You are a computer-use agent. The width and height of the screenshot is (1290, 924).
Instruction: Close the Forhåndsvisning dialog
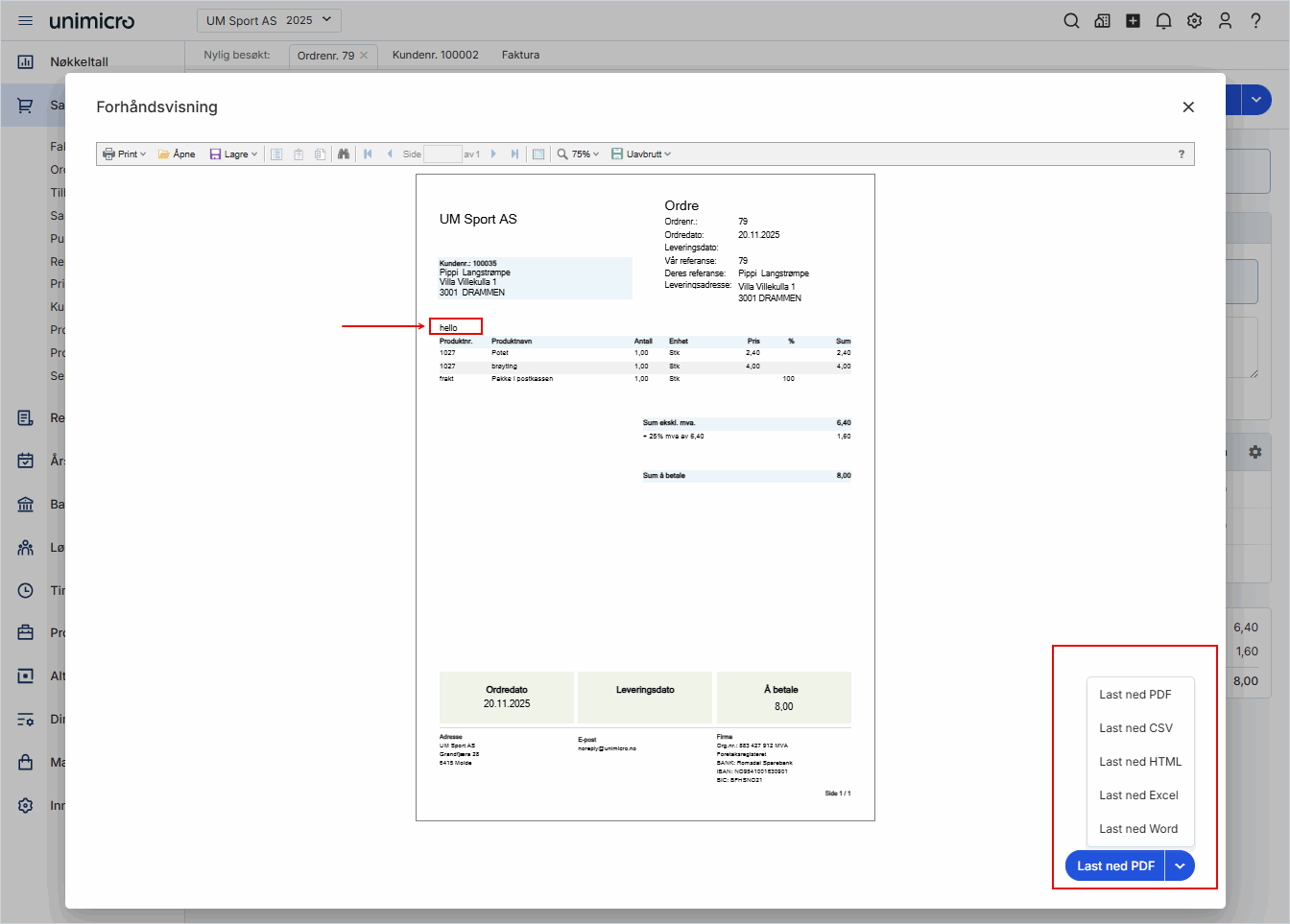[1188, 107]
